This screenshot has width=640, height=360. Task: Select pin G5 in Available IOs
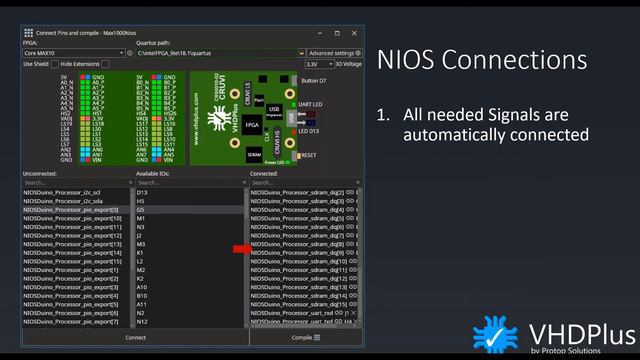coord(190,209)
